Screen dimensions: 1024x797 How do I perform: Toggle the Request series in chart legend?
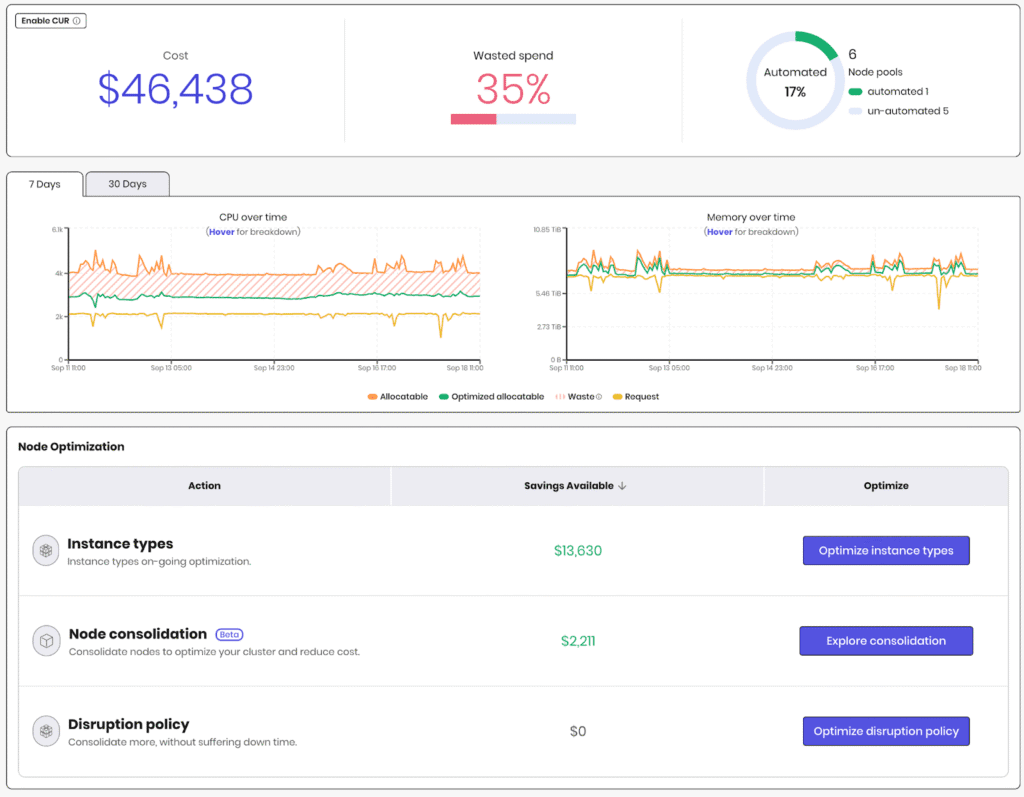click(x=635, y=397)
